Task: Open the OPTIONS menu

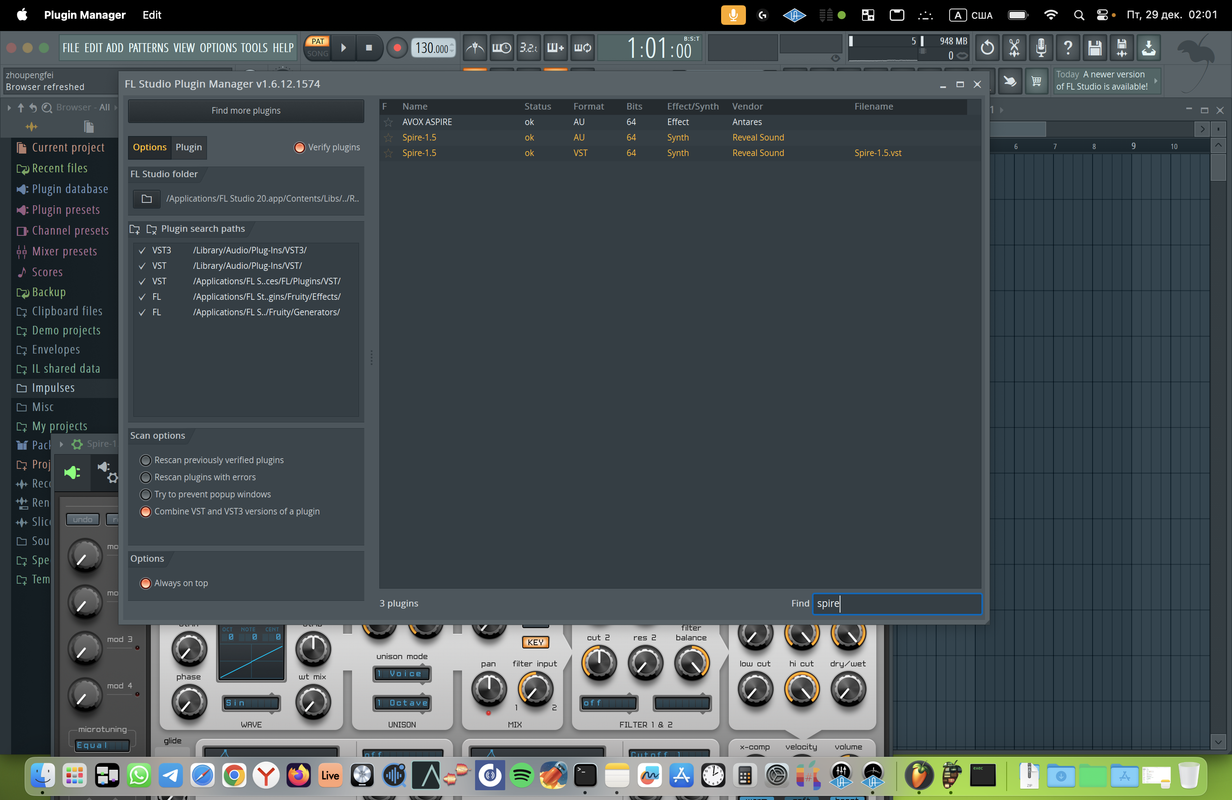Action: 218,48
